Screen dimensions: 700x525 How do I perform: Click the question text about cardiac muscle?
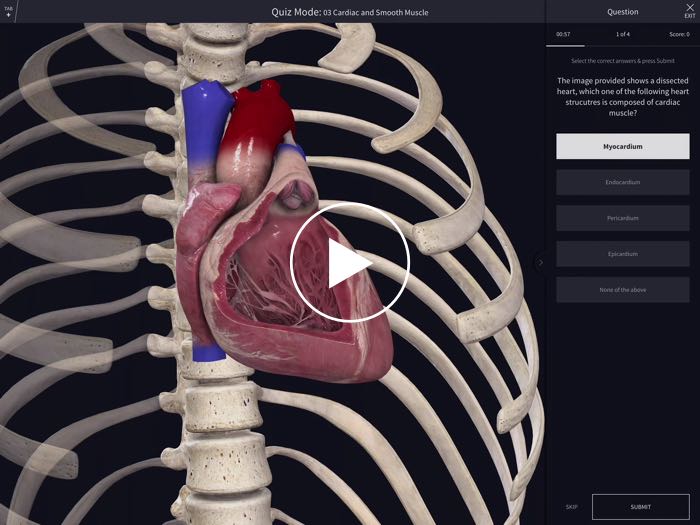coord(622,97)
